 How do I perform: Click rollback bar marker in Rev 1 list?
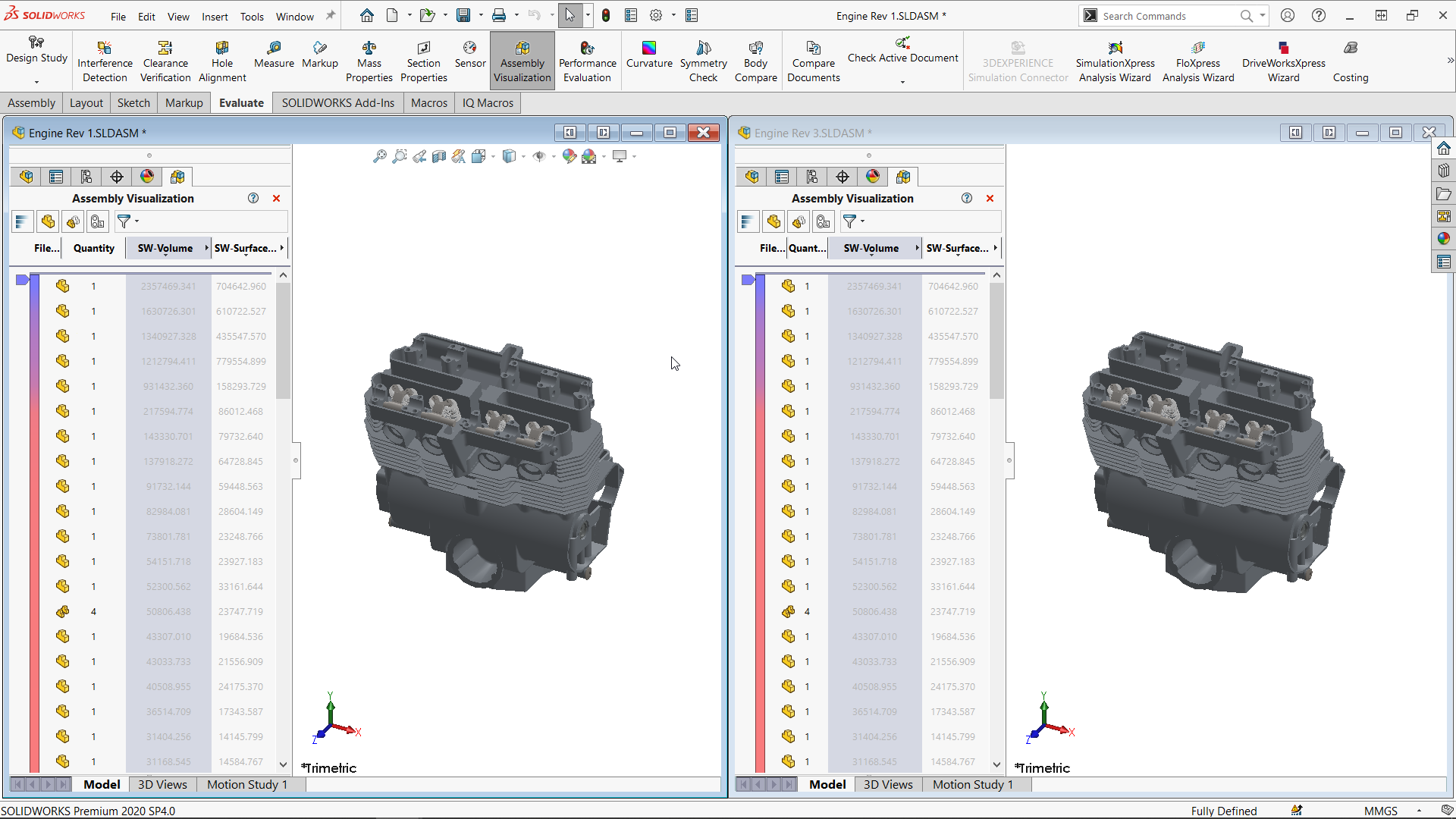coord(22,280)
